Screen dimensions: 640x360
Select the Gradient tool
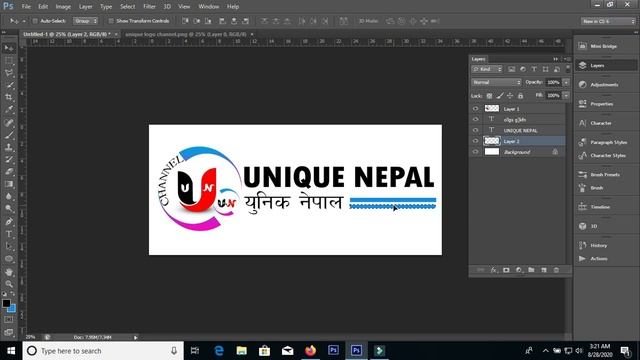point(9,184)
